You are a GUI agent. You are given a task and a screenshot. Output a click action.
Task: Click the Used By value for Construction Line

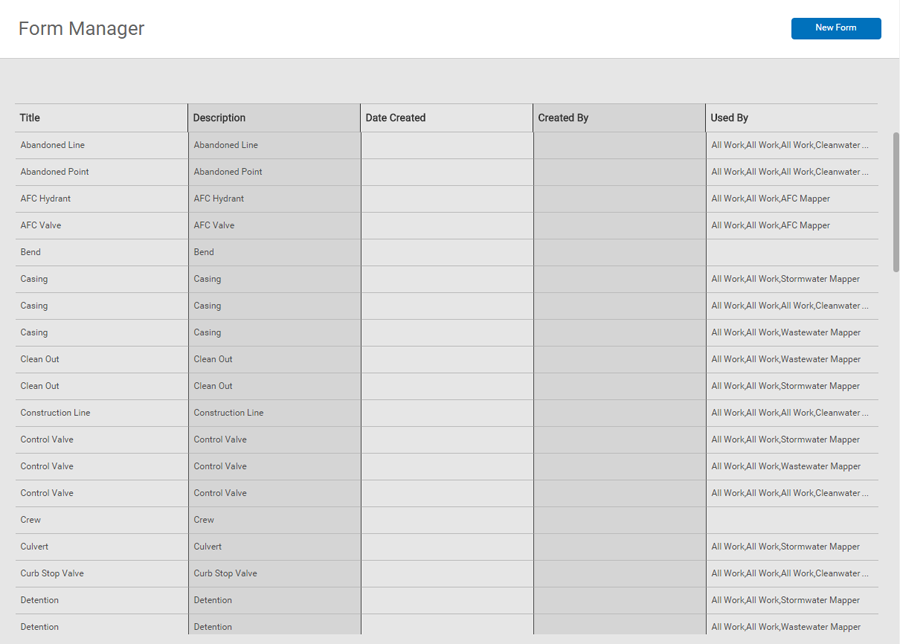pyautogui.click(x=790, y=413)
